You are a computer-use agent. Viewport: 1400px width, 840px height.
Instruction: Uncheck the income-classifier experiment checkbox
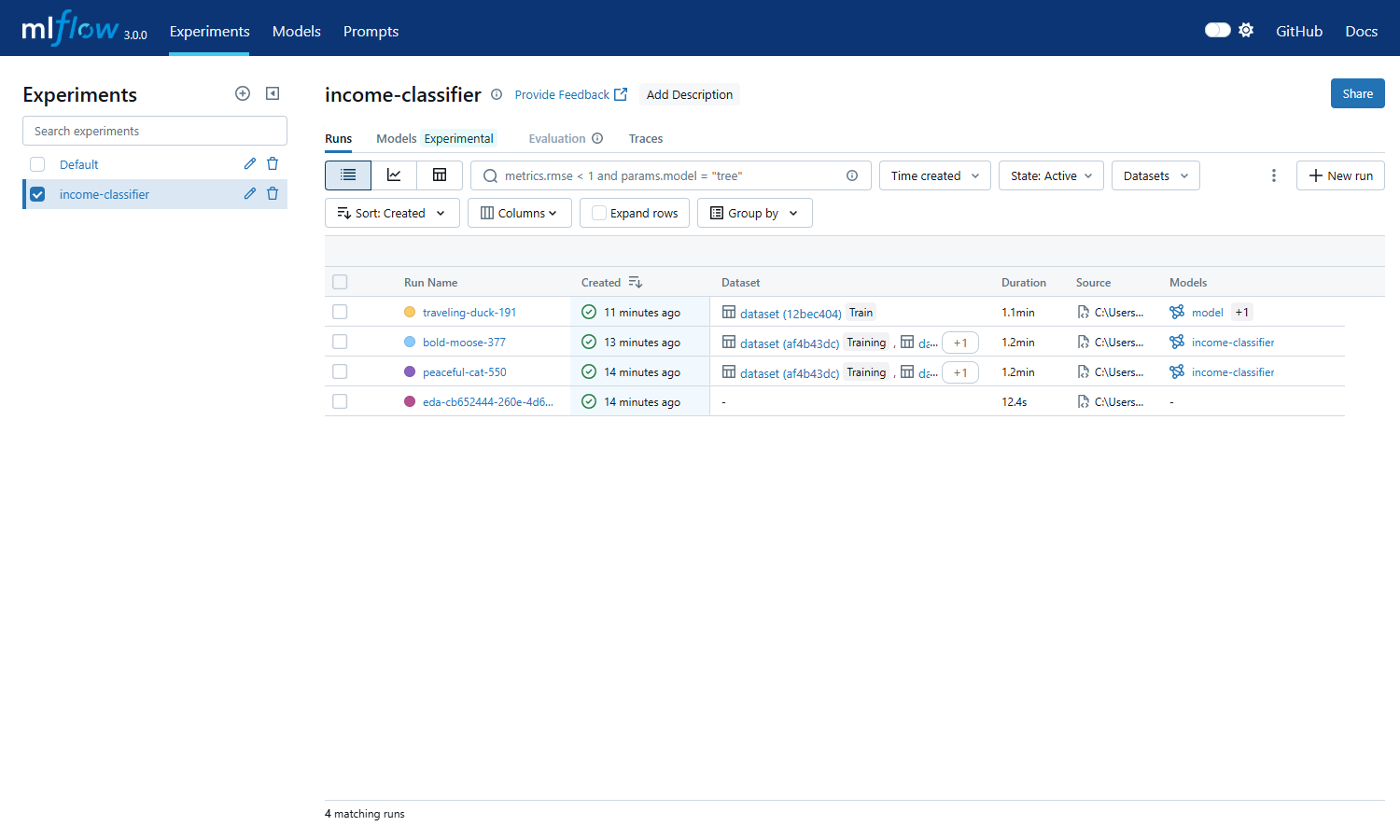[37, 194]
